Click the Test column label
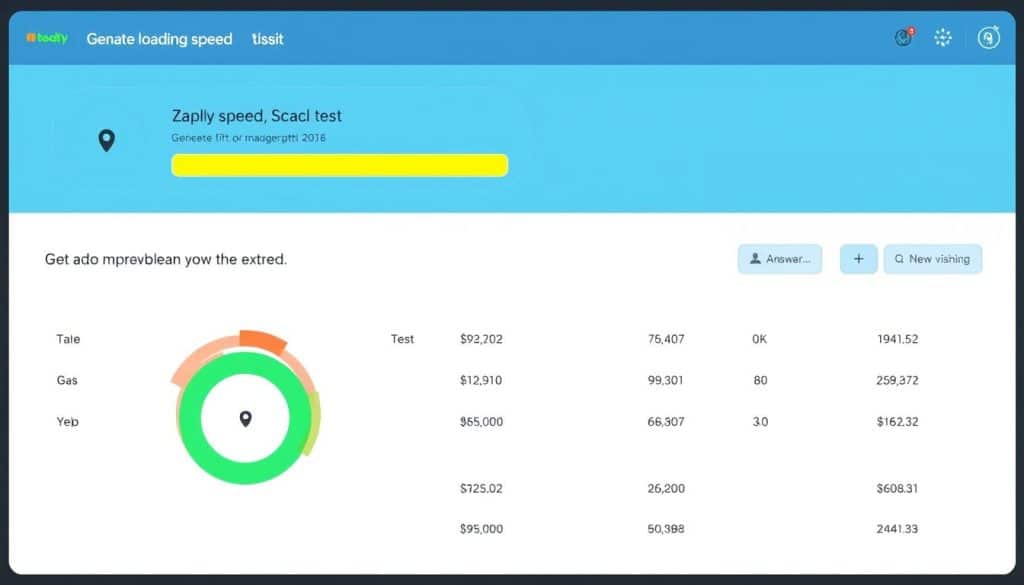 (x=402, y=339)
